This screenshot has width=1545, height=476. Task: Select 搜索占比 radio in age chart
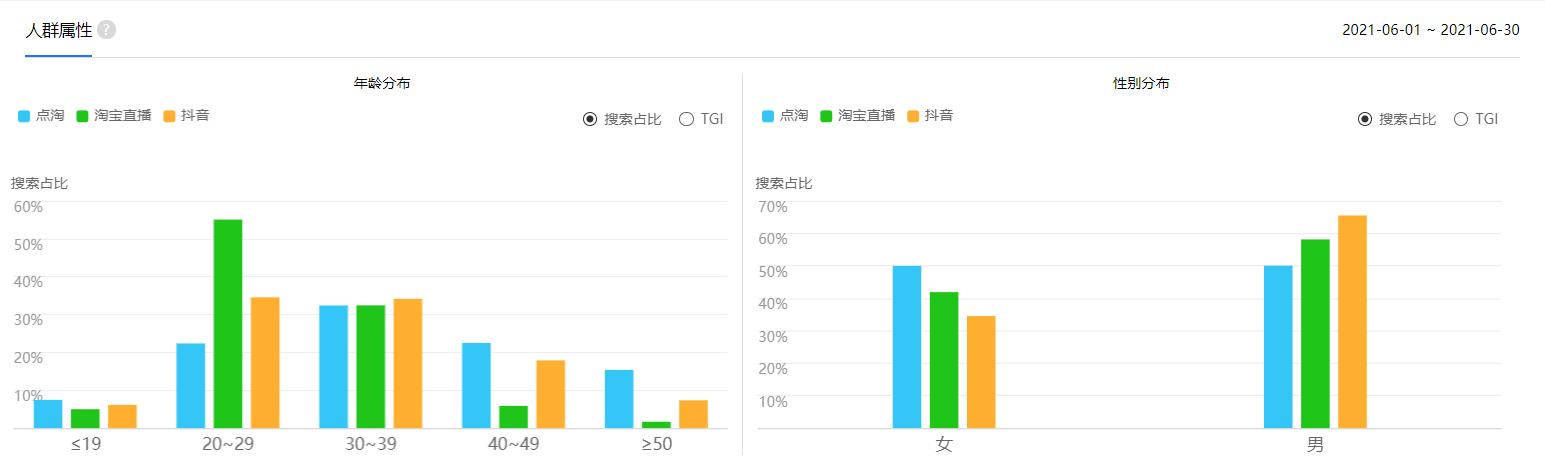point(590,119)
